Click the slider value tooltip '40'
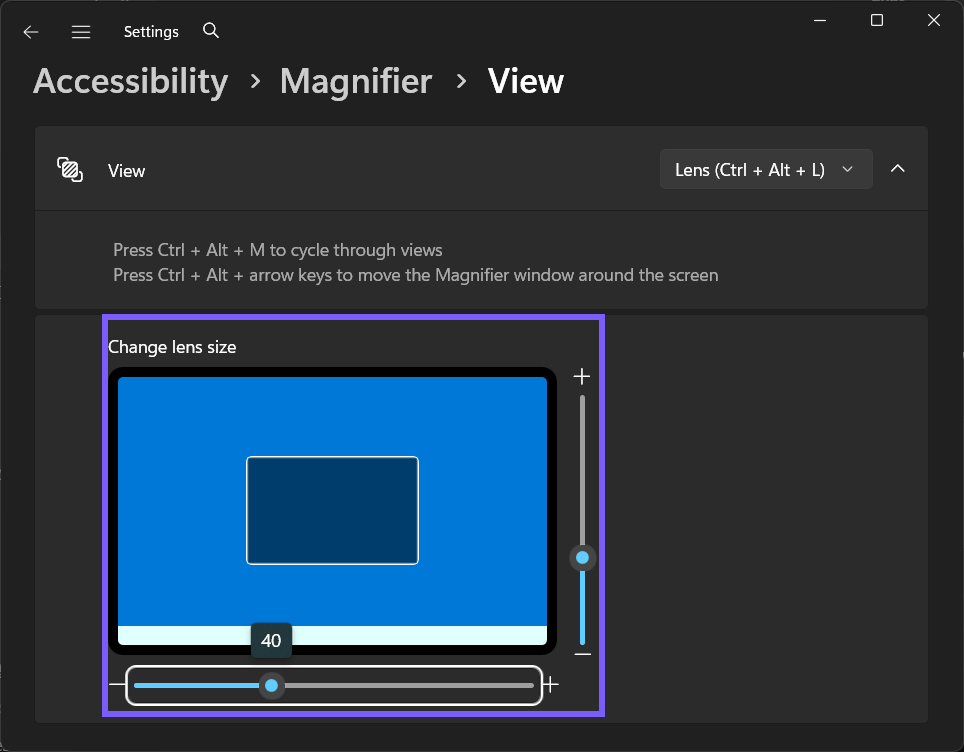 coord(271,640)
